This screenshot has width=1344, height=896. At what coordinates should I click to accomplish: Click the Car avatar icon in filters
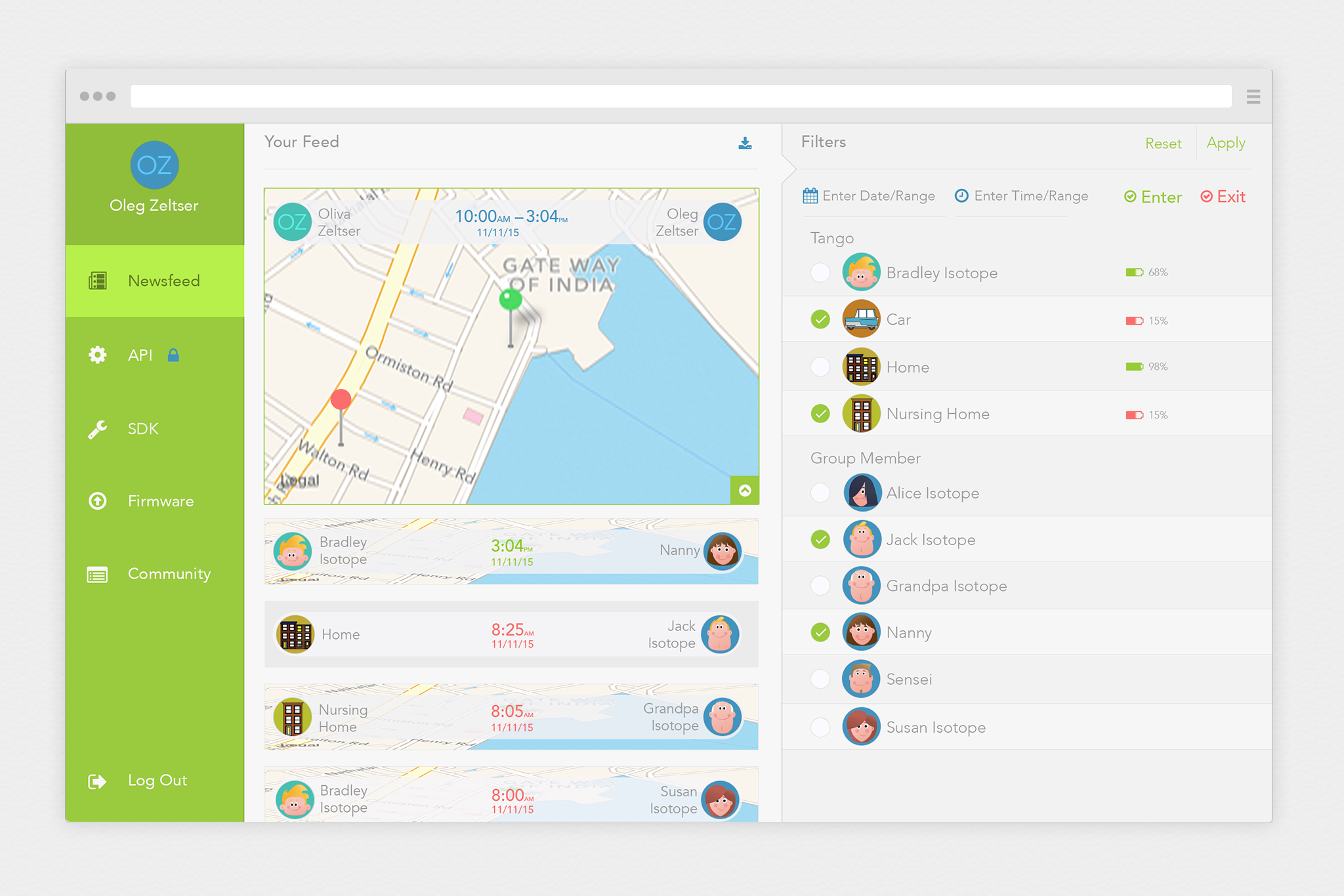861,319
